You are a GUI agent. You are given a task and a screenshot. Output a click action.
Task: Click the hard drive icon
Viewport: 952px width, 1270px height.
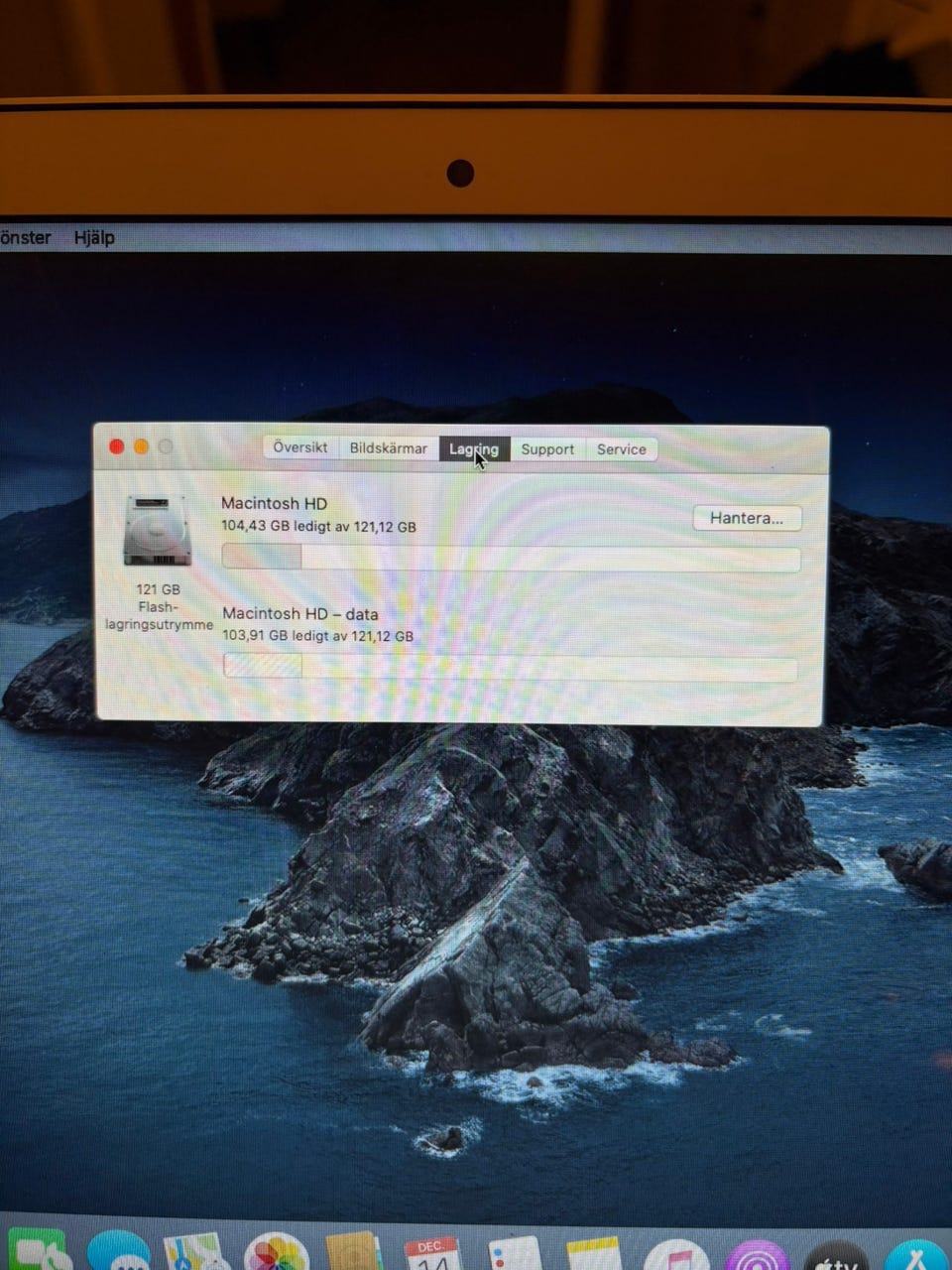point(157,532)
